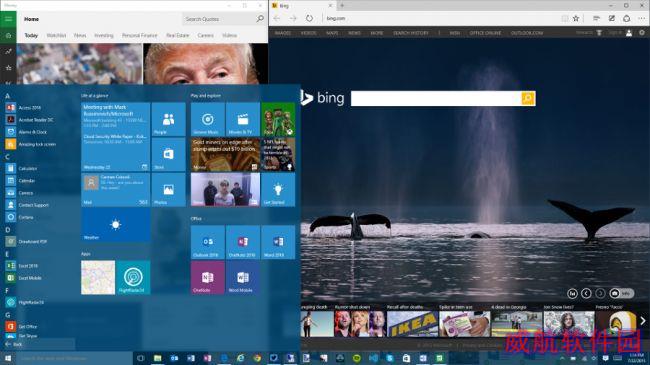Open the IKEA recall news thumbnail

[x=412, y=324]
